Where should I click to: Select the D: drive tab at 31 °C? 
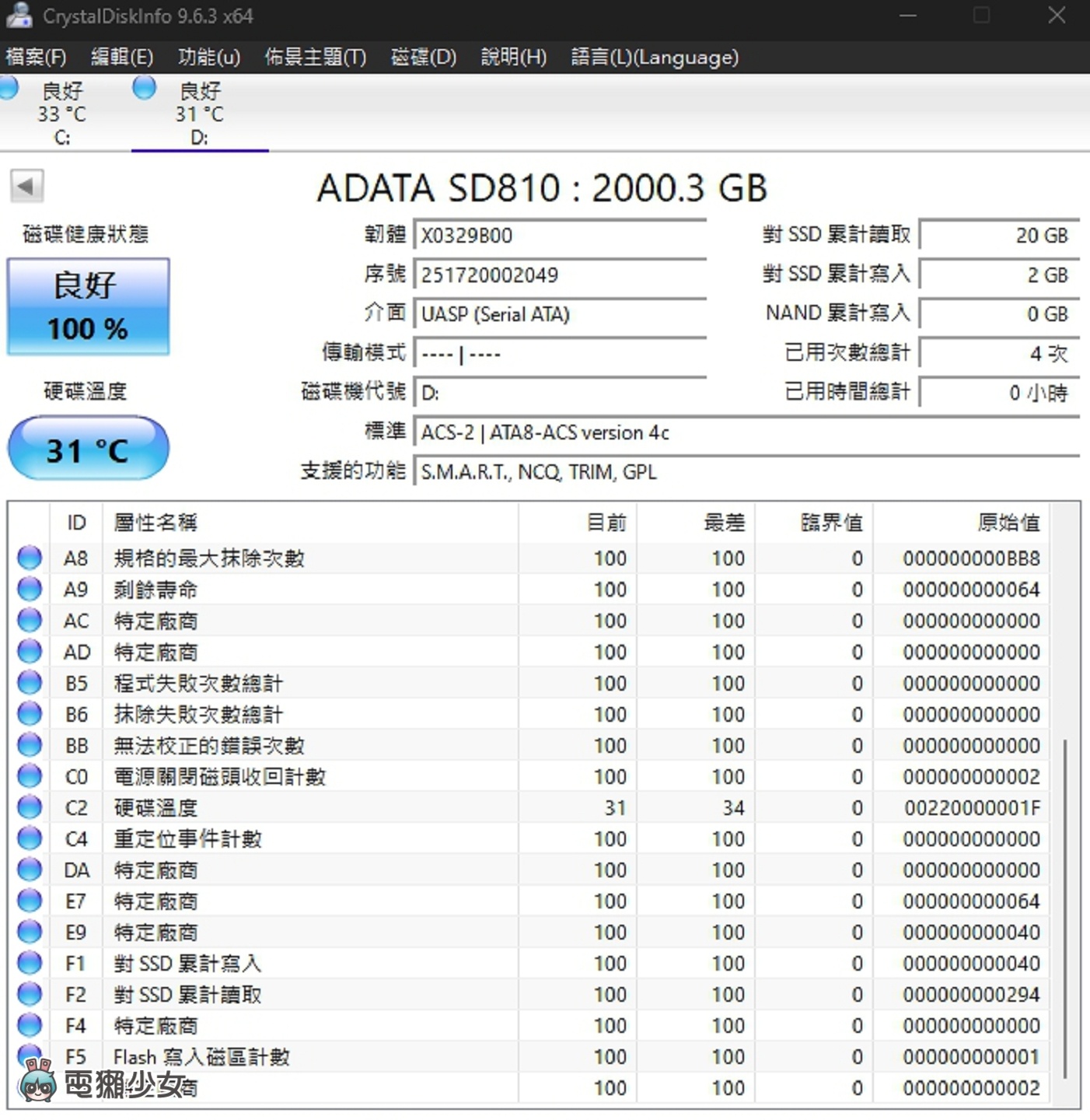200,114
